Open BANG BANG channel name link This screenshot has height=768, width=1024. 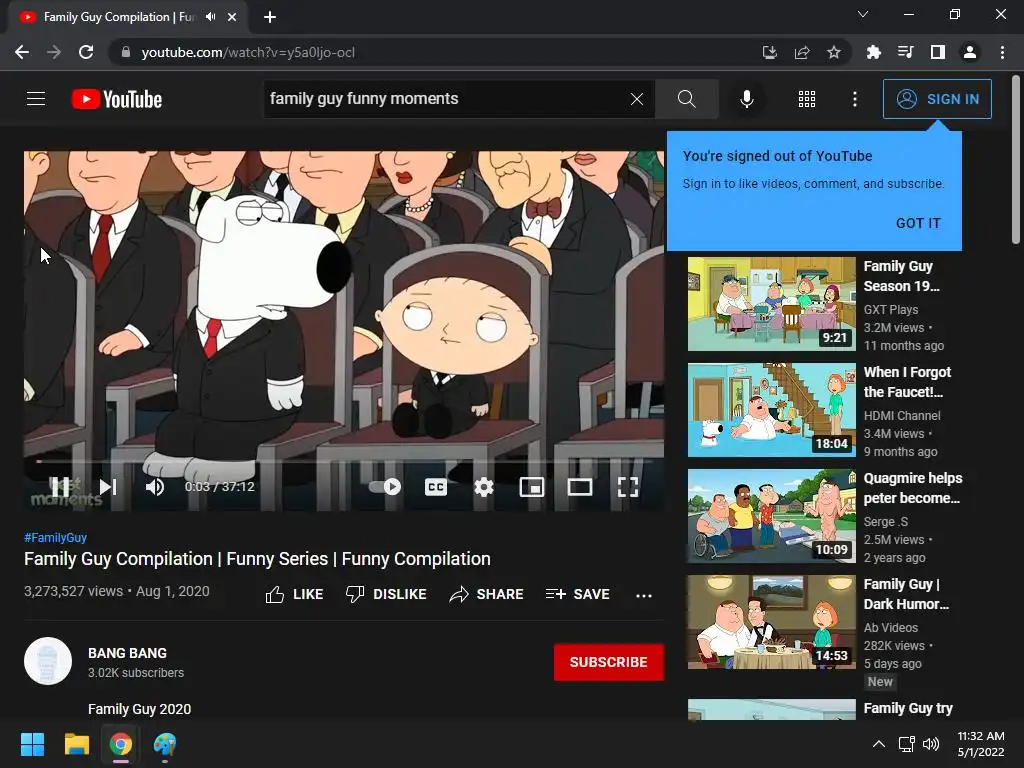(127, 653)
